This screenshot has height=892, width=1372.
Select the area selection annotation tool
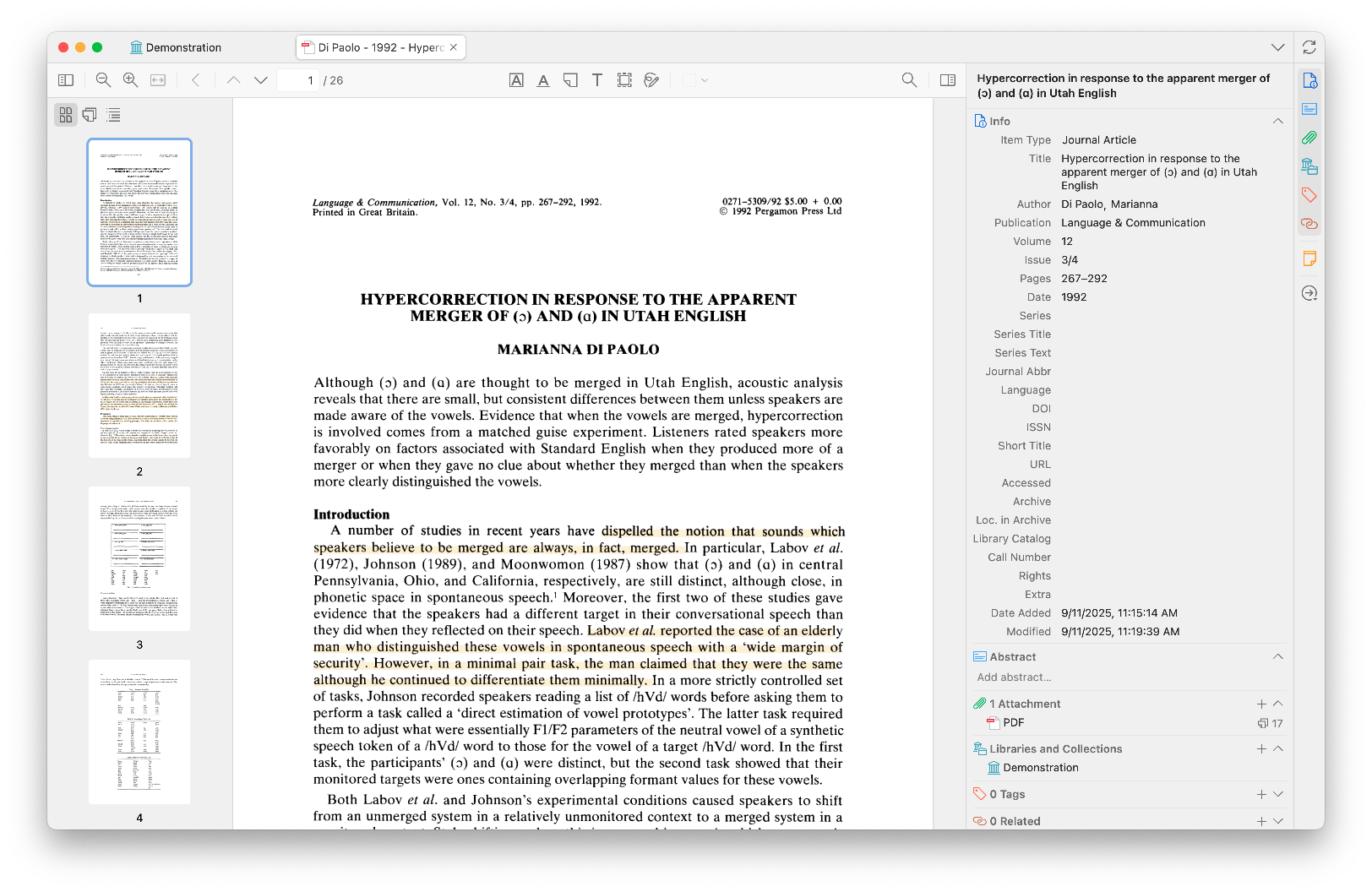(624, 80)
